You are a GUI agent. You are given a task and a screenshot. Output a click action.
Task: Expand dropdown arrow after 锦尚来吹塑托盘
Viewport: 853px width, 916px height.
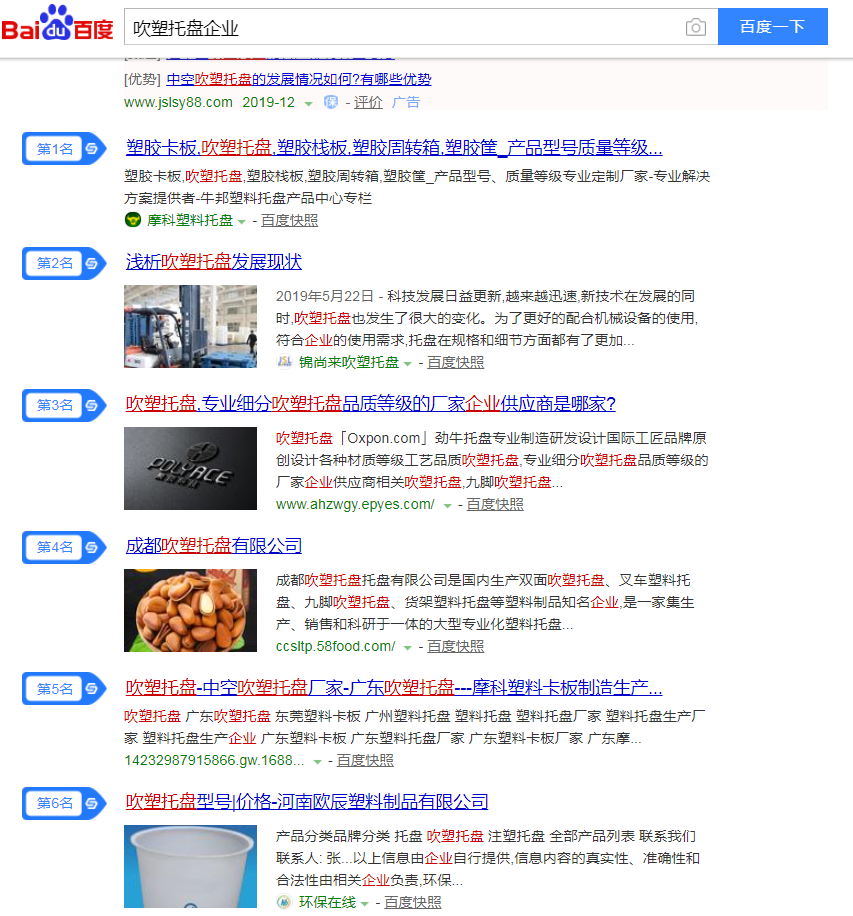tap(407, 363)
